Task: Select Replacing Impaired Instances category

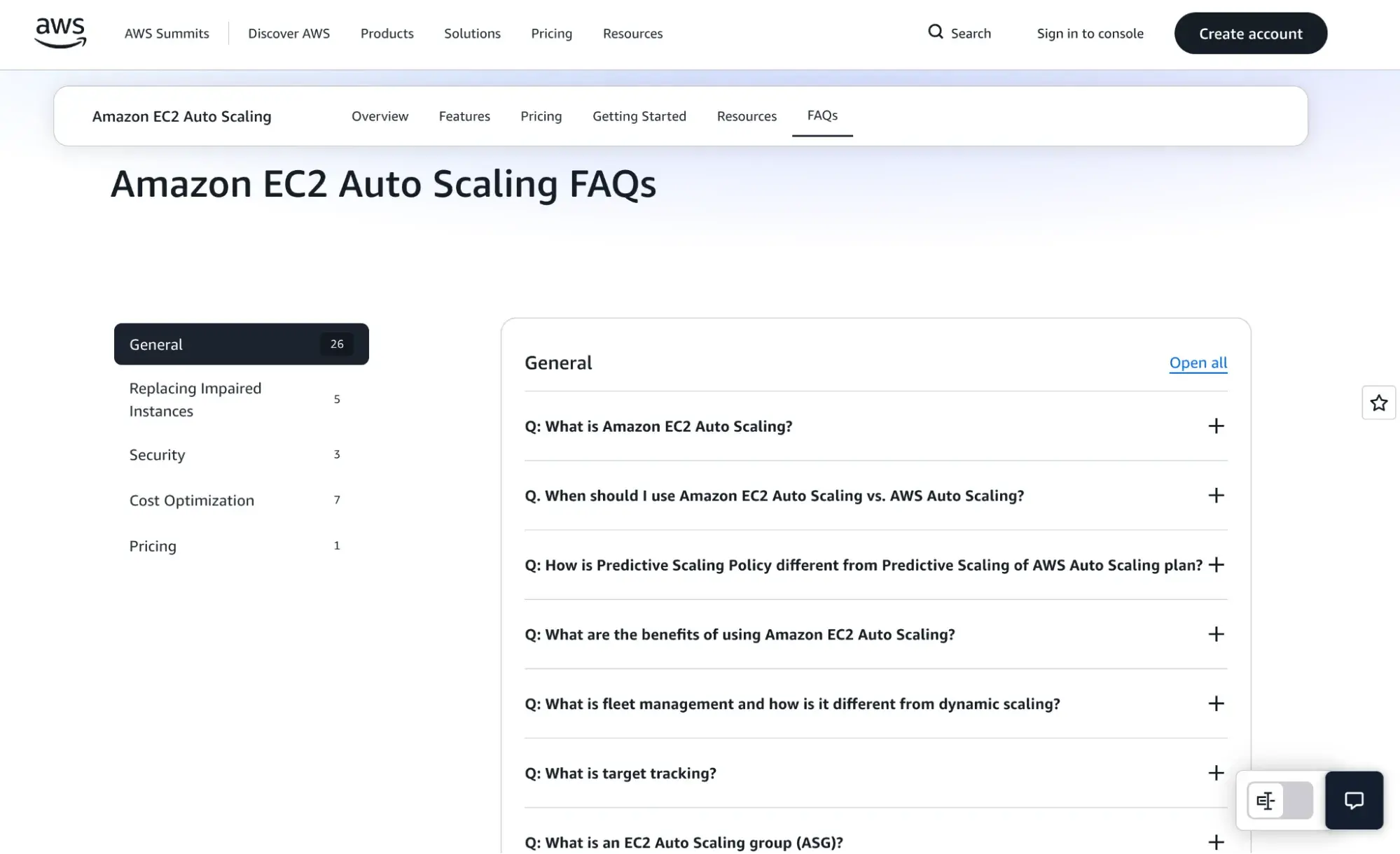Action: click(241, 400)
